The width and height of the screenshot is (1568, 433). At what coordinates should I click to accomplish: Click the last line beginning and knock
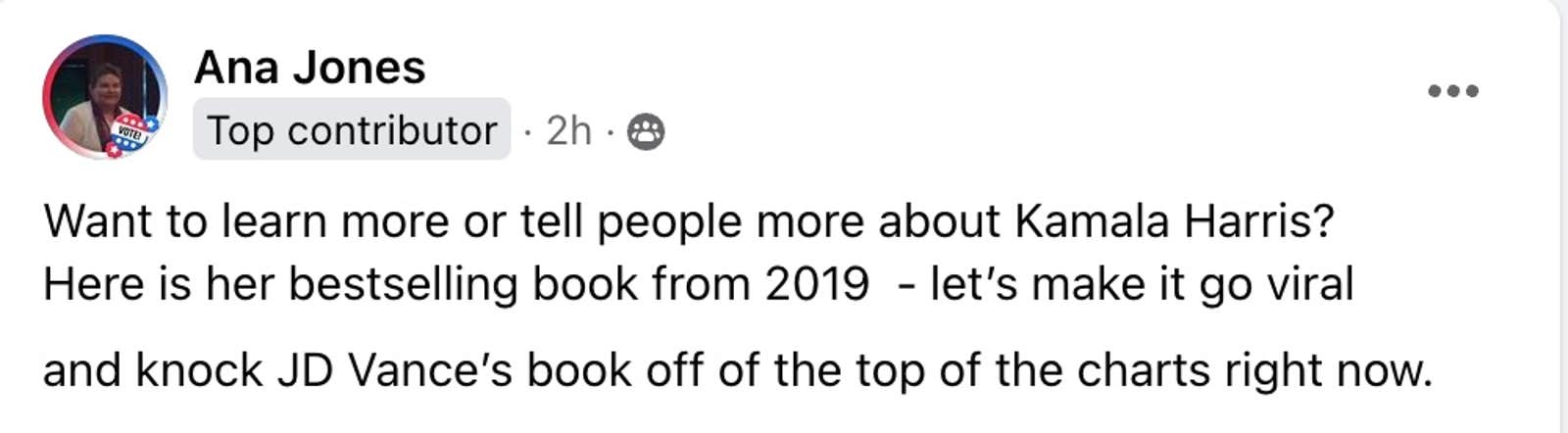pyautogui.click(x=737, y=371)
